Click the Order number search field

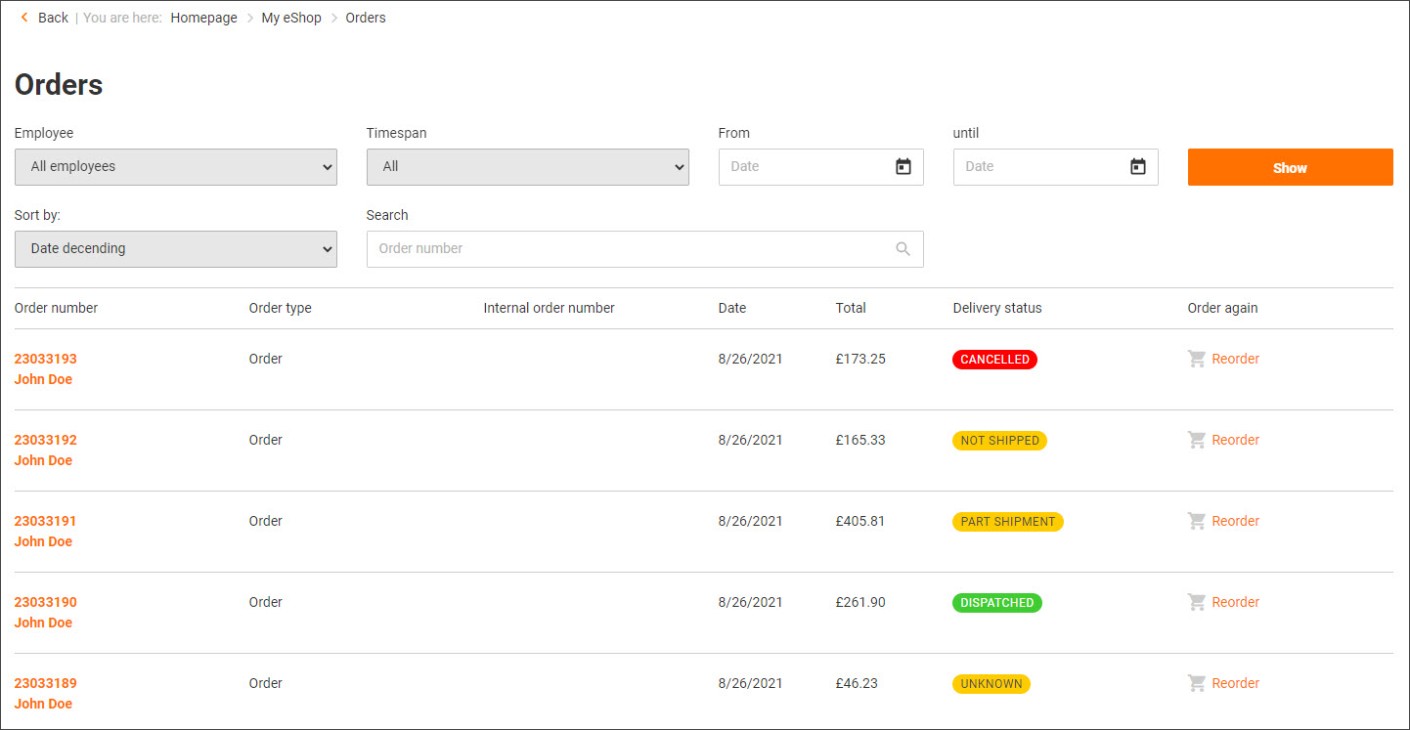(630, 249)
